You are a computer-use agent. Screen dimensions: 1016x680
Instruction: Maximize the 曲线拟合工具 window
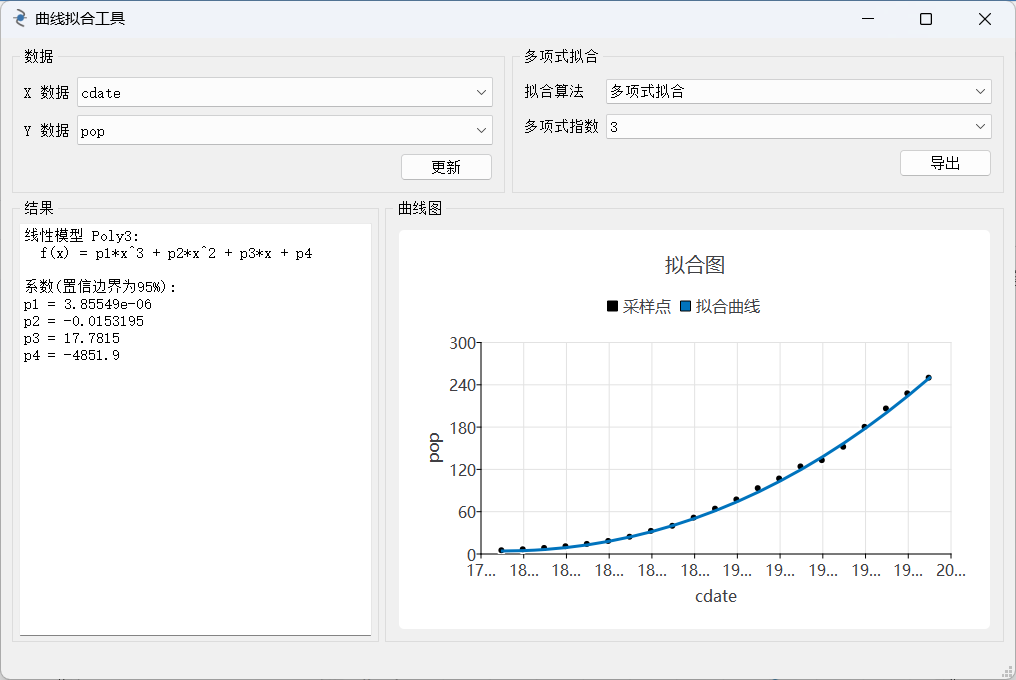pos(926,19)
